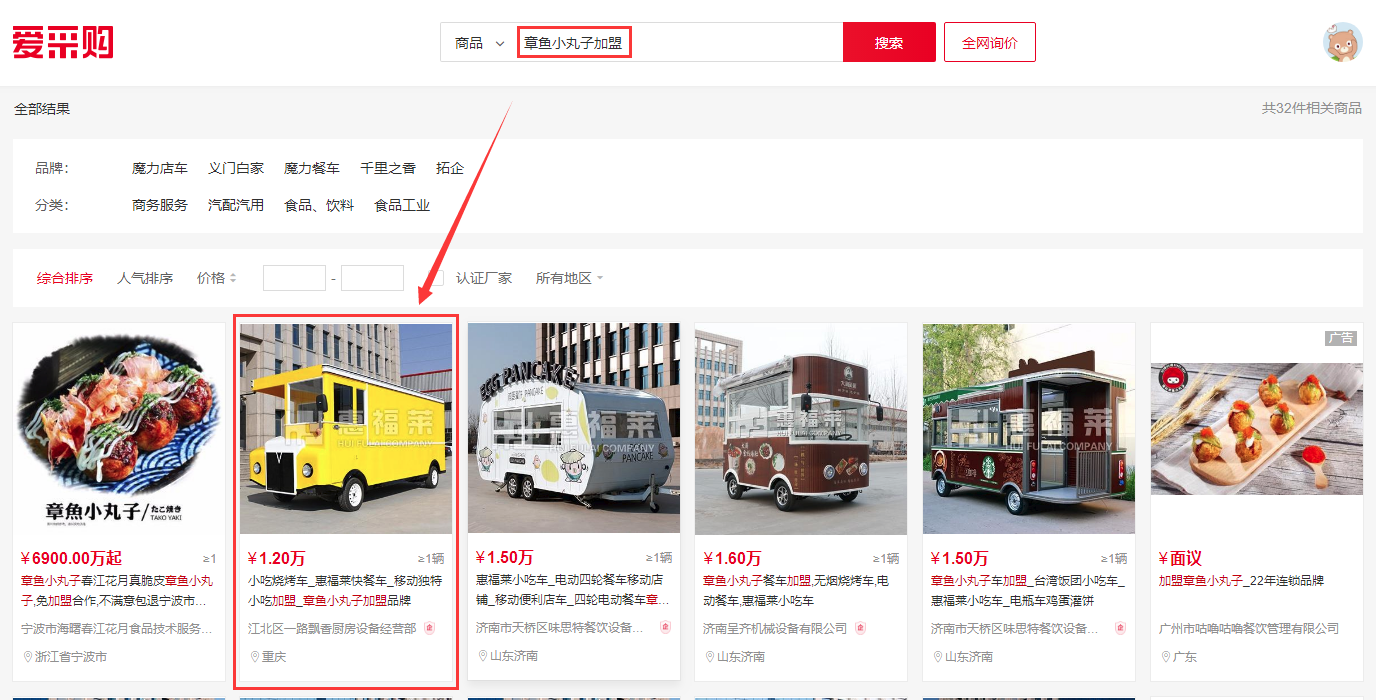Click the 全部结果 label
Screen dimensions: 1376x700
click(42, 108)
